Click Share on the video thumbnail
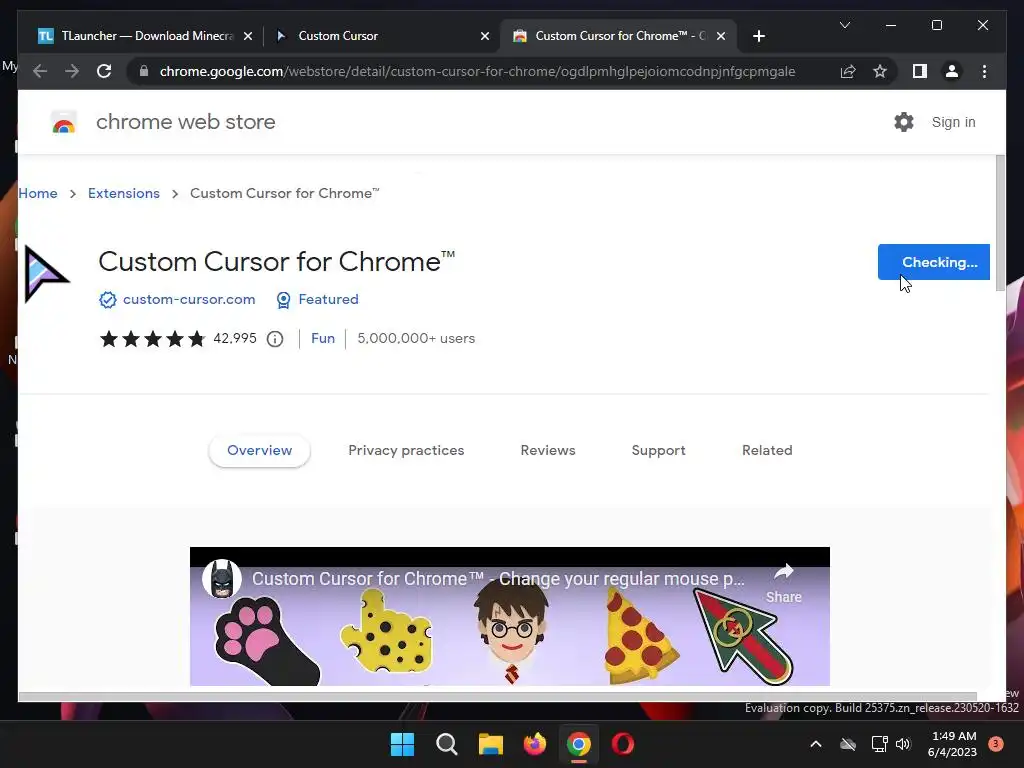The image size is (1024, 768). coord(784,583)
